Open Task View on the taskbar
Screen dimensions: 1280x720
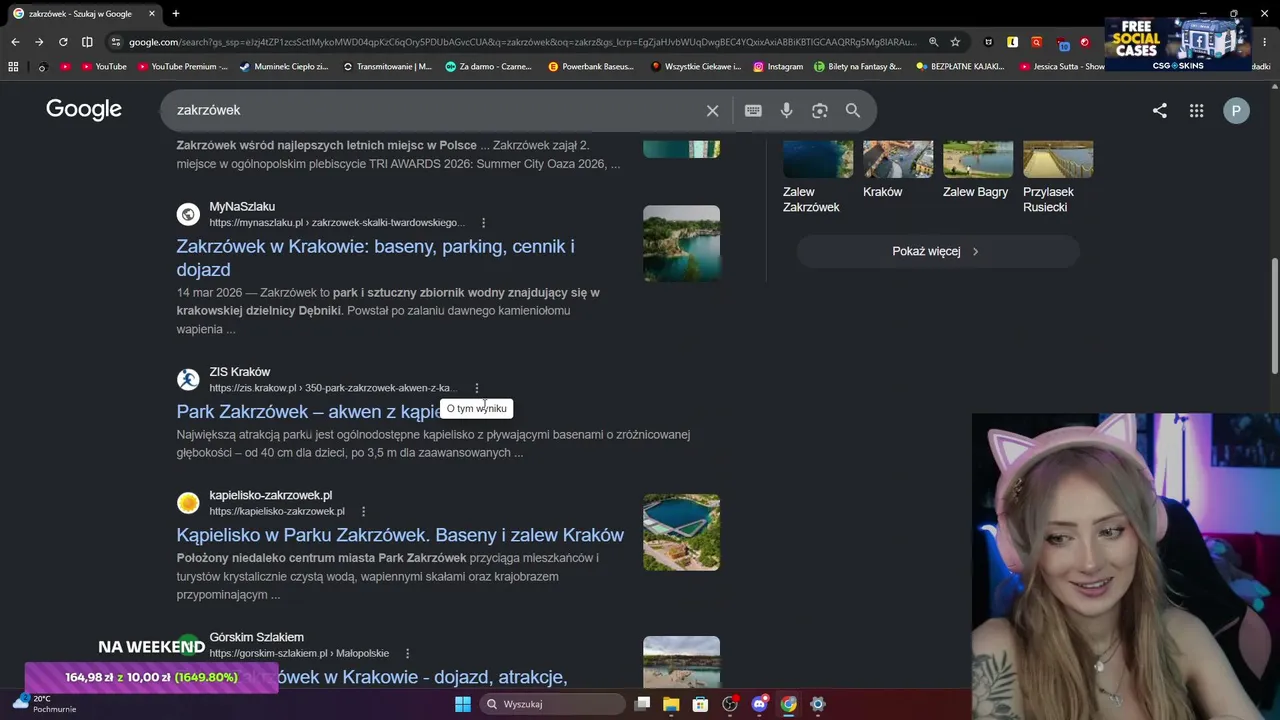coord(643,704)
